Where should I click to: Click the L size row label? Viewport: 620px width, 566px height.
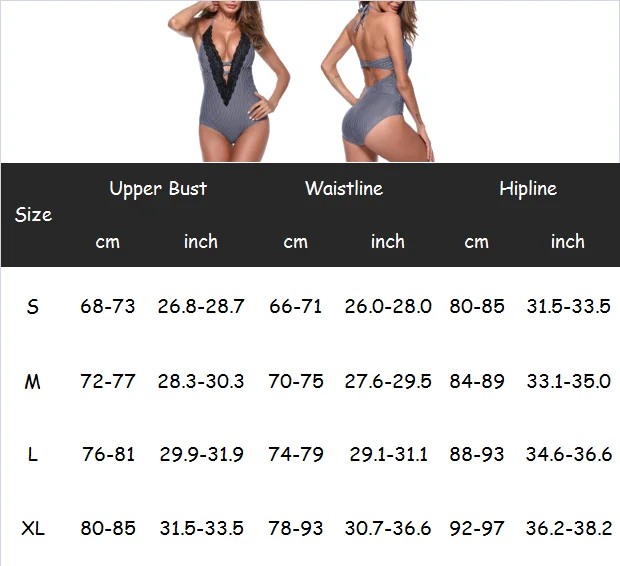pyautogui.click(x=33, y=454)
